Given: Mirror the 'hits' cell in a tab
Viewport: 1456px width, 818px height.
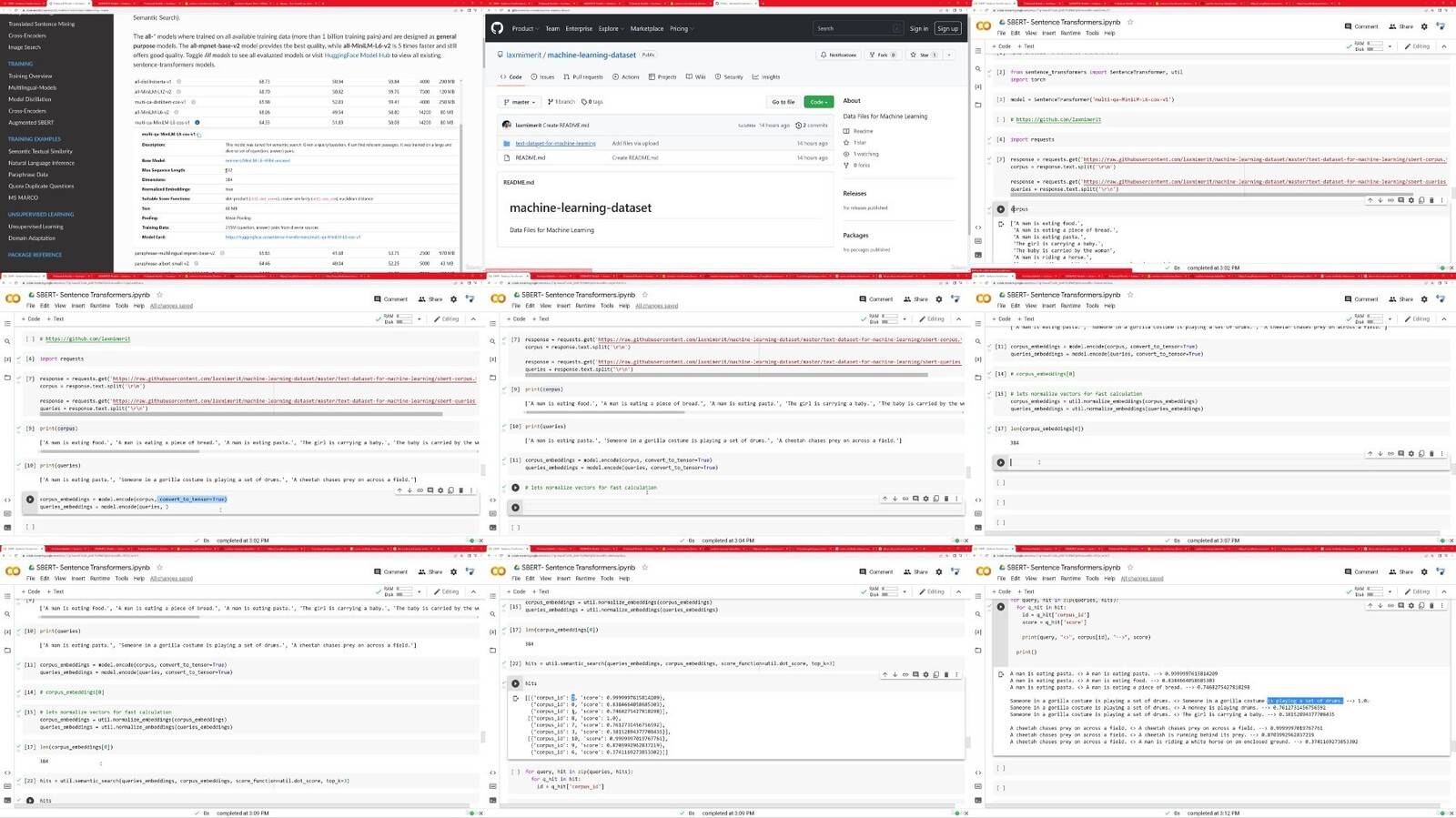Looking at the screenshot, I should 936,675.
